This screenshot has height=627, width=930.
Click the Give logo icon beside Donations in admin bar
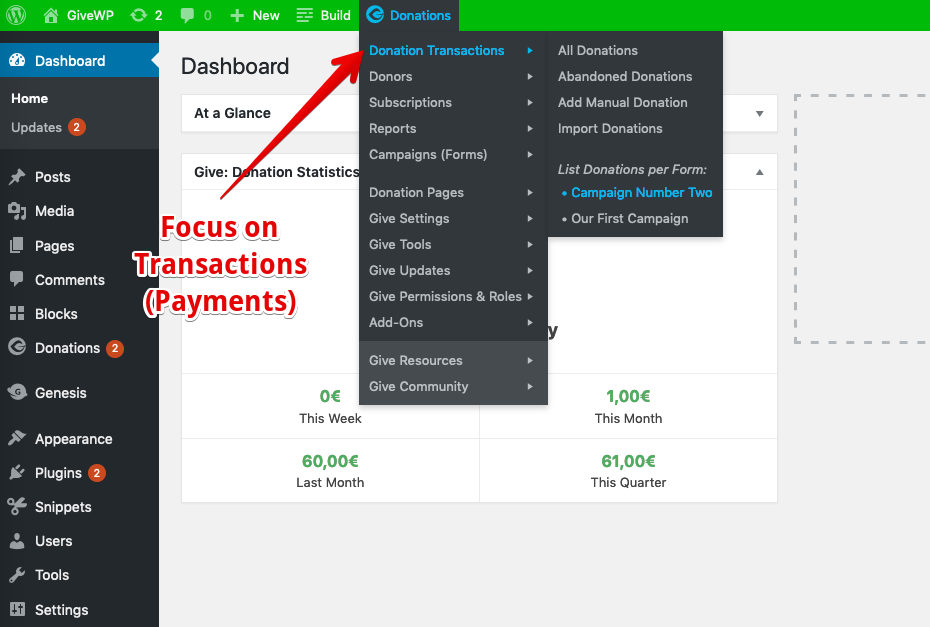[x=375, y=15]
